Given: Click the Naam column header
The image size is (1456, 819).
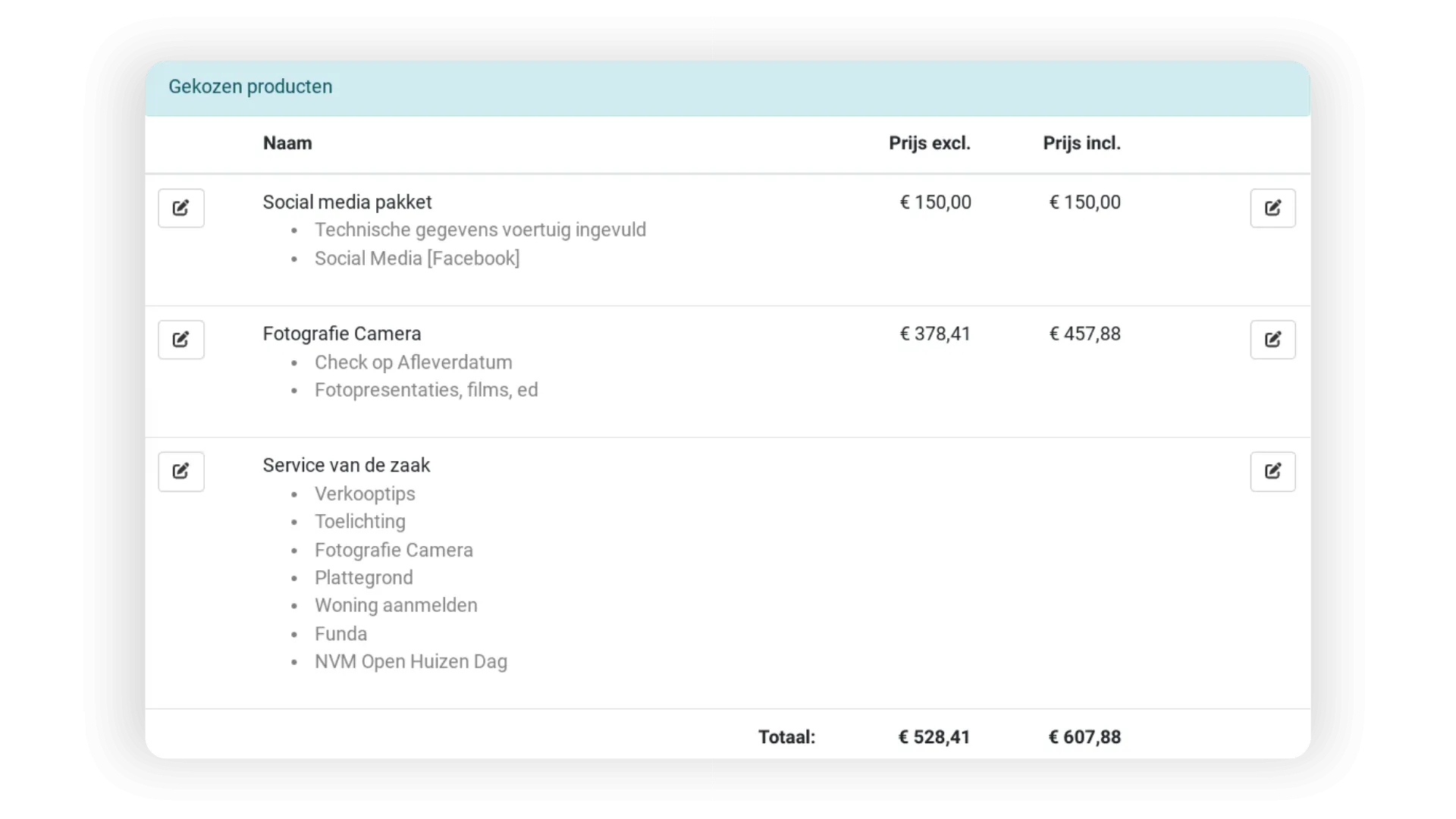Looking at the screenshot, I should (x=287, y=143).
